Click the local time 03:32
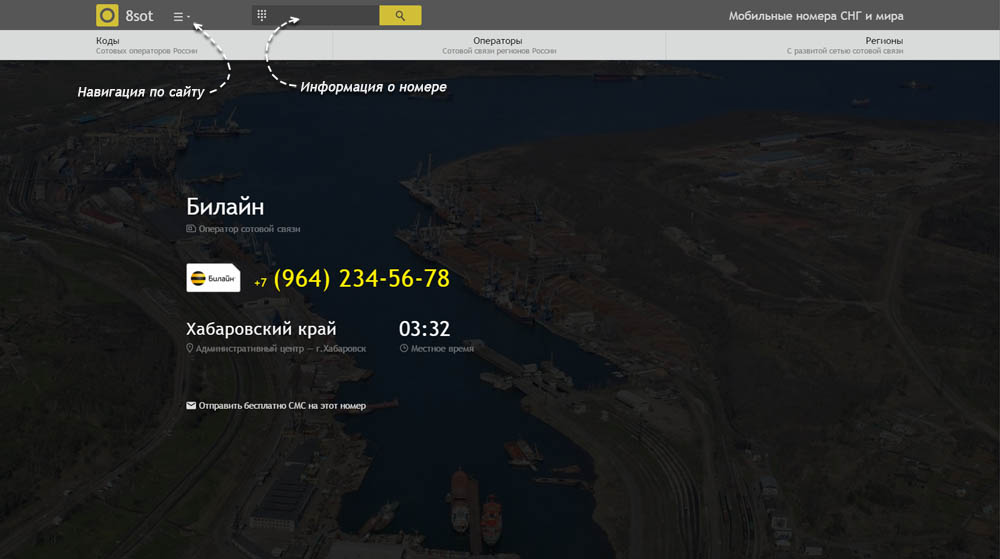The width and height of the screenshot is (1000, 559). (424, 329)
